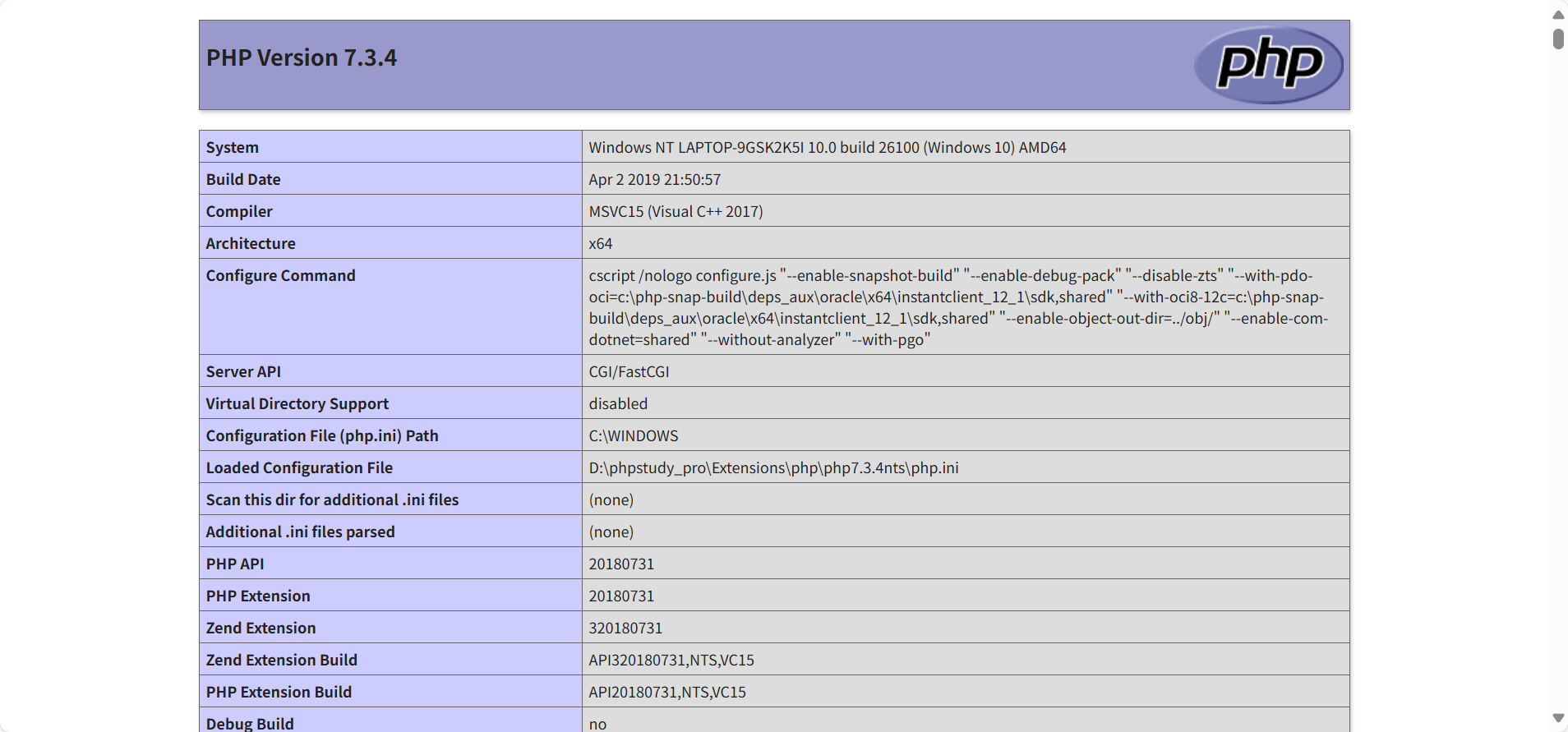Image resolution: width=1568 pixels, height=732 pixels.
Task: Click 'PHP Extension Build' label
Action: [x=279, y=692]
